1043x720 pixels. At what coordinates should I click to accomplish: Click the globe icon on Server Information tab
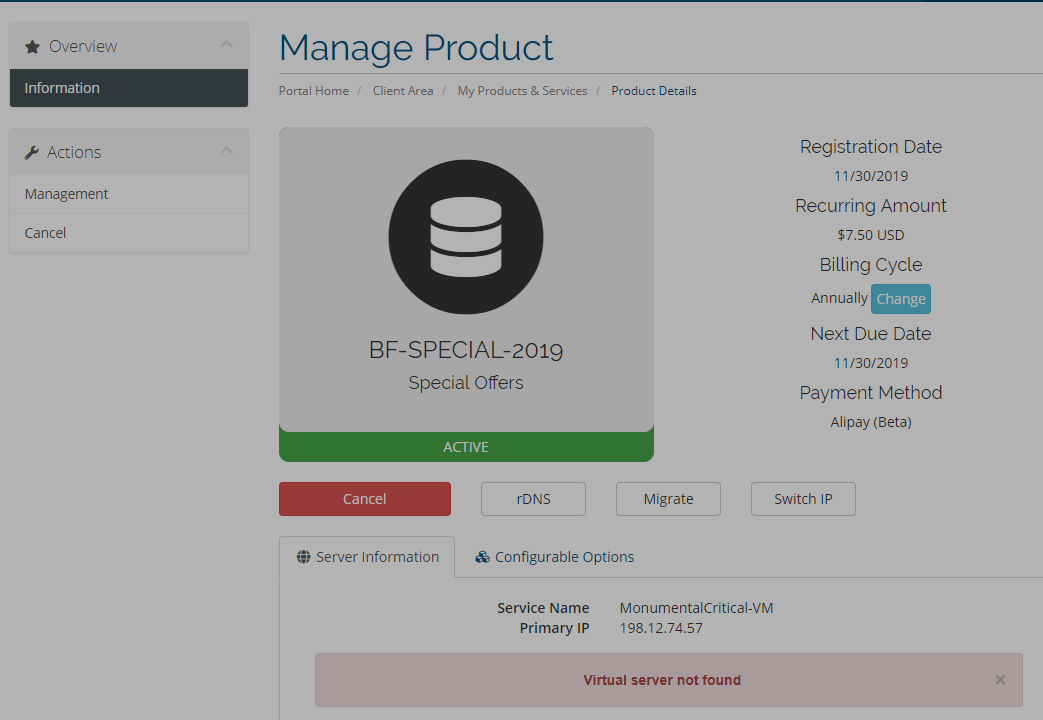pos(304,557)
